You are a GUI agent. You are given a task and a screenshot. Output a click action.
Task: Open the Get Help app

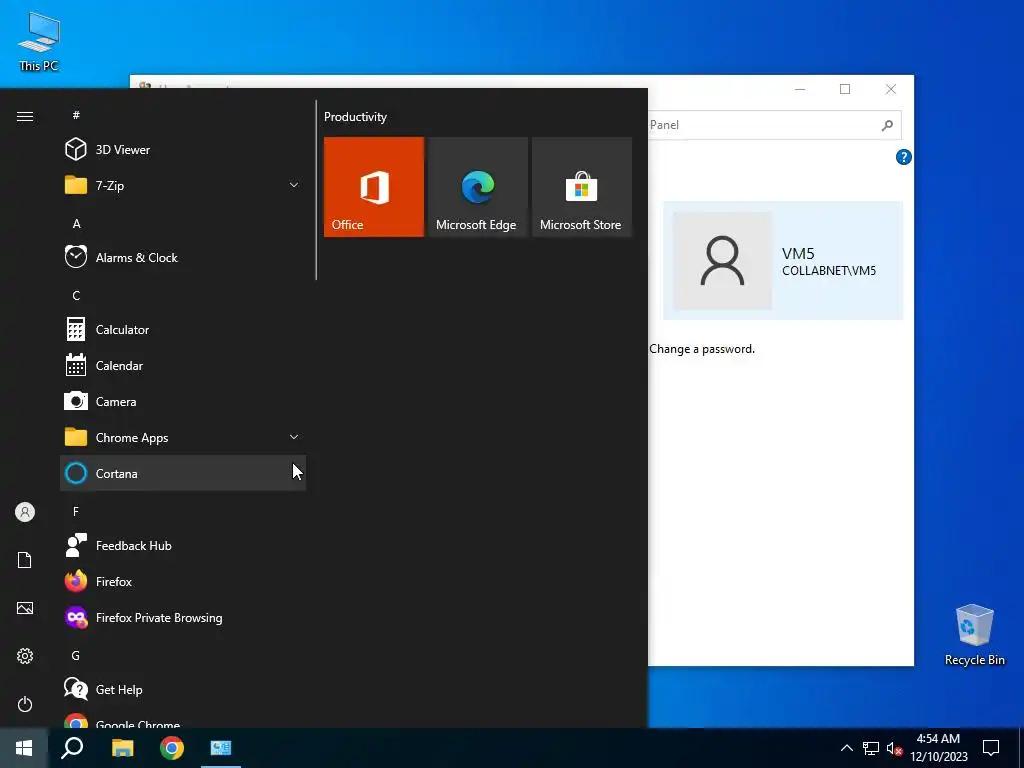pyautogui.click(x=183, y=690)
